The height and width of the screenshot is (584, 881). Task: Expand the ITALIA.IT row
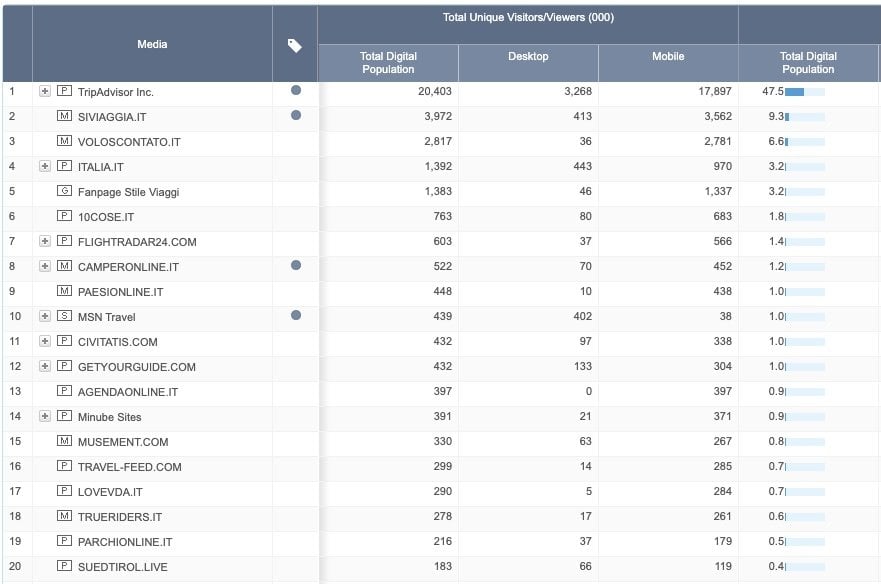pyautogui.click(x=44, y=167)
